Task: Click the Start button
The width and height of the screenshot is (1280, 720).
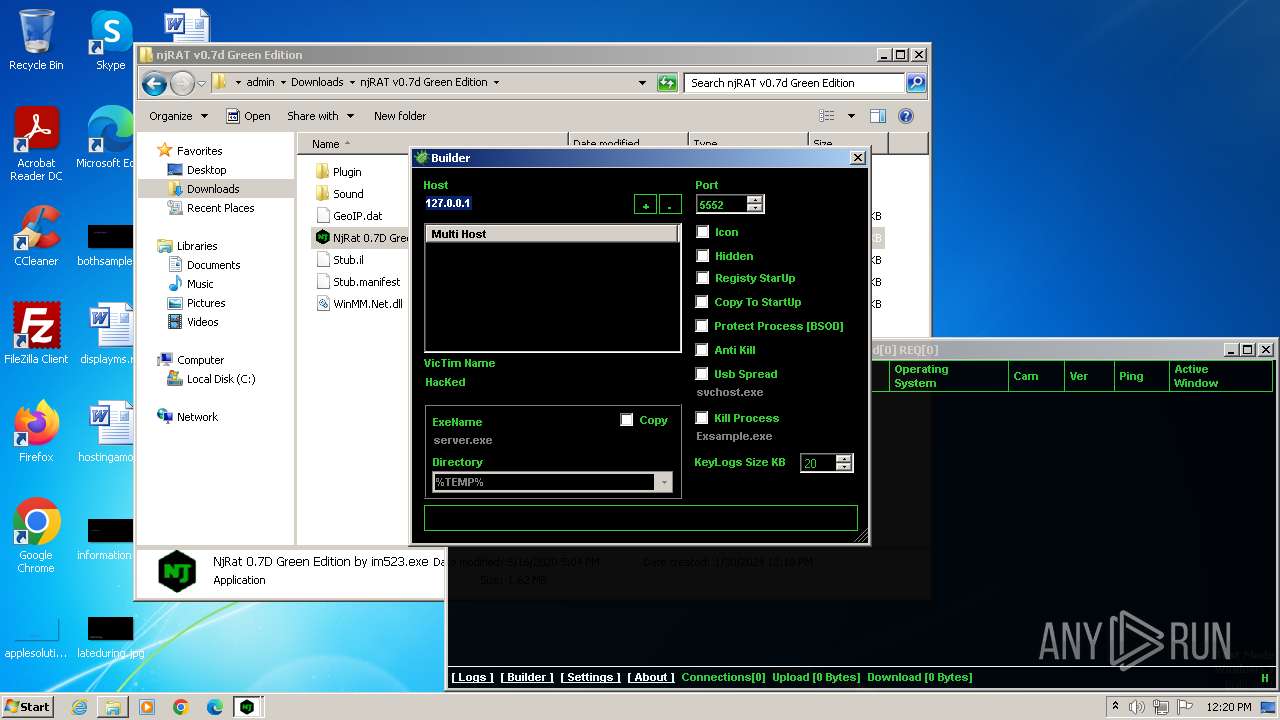Action: (x=27, y=706)
